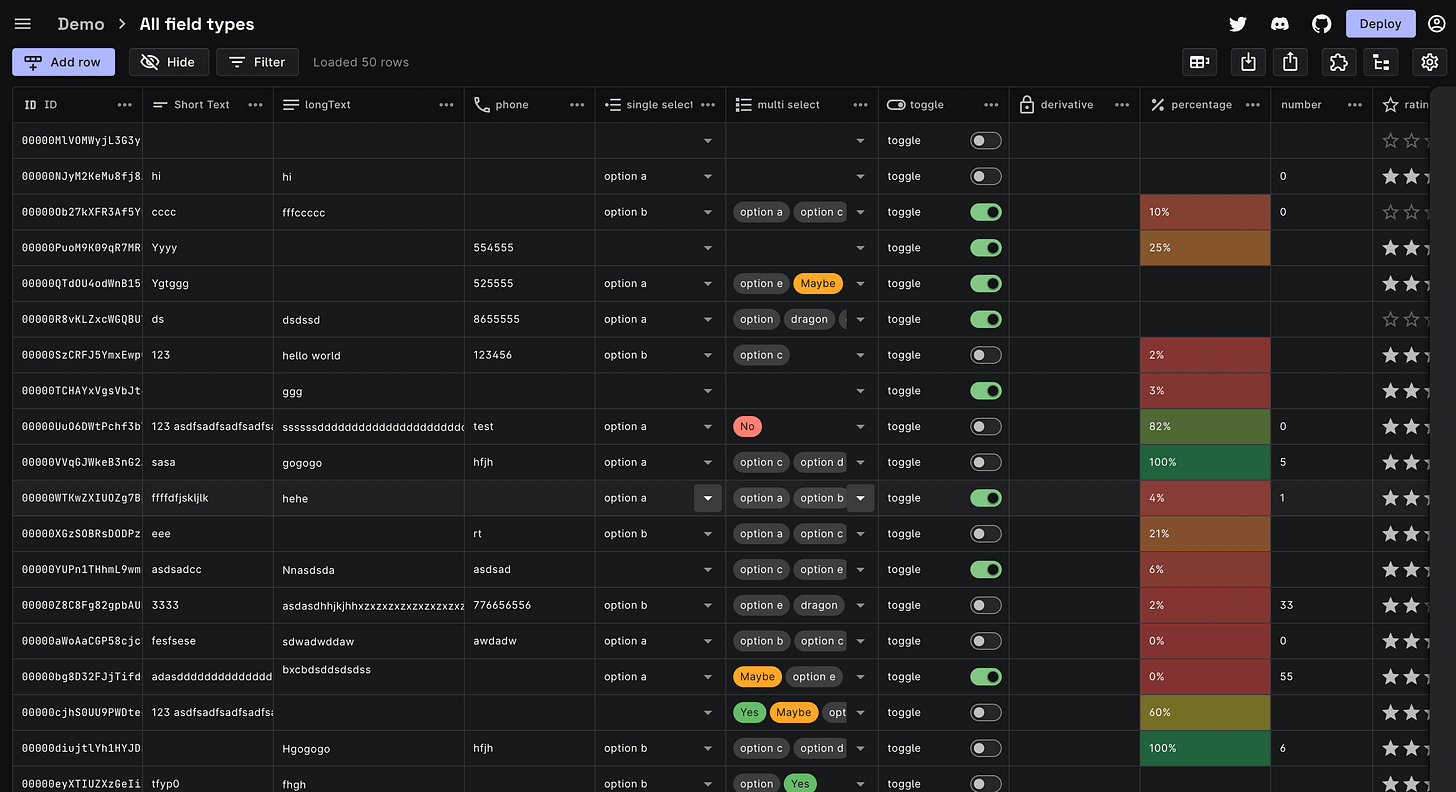
Task: Click number cell containing 55
Action: 1321,677
